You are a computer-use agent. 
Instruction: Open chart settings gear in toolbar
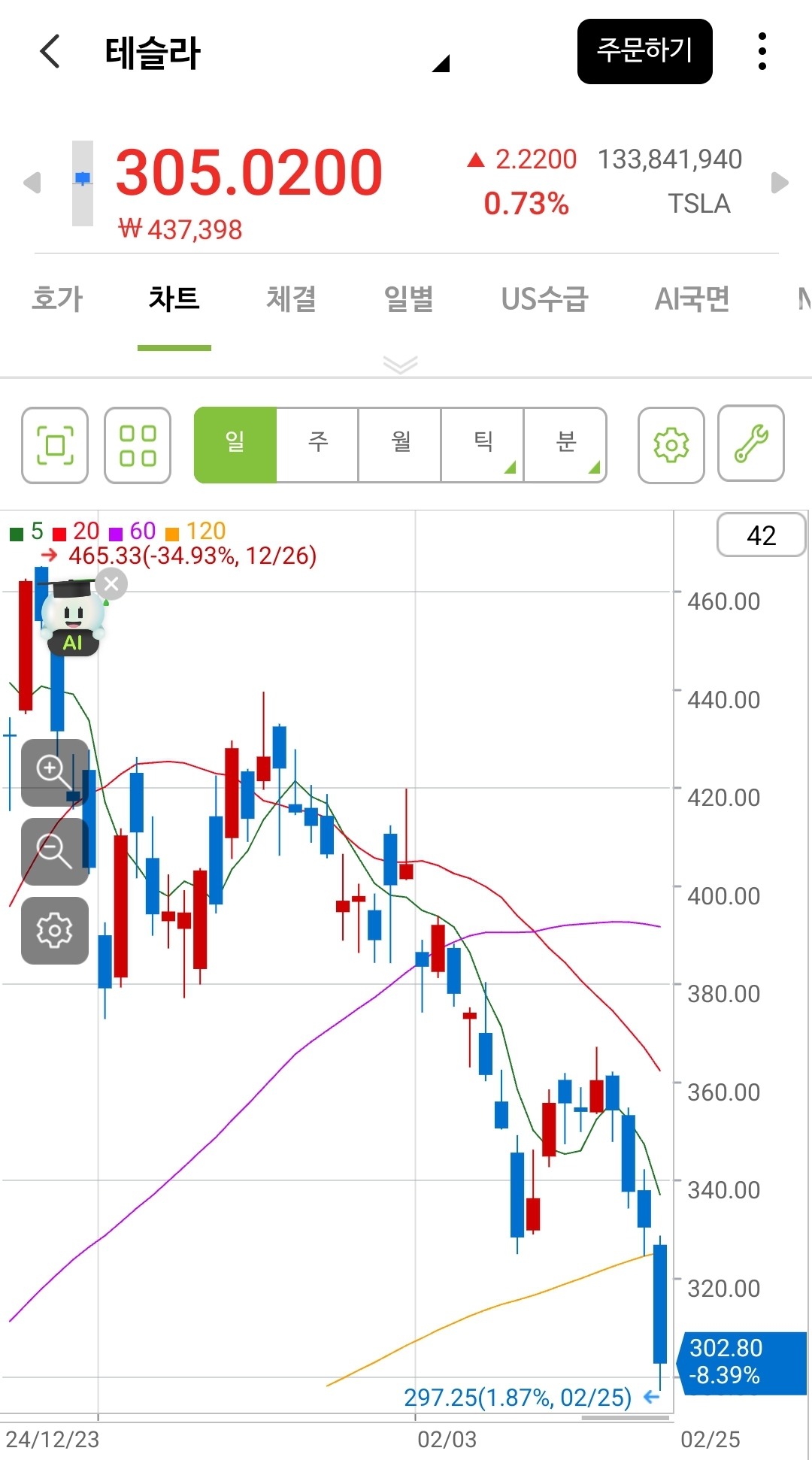point(671,445)
